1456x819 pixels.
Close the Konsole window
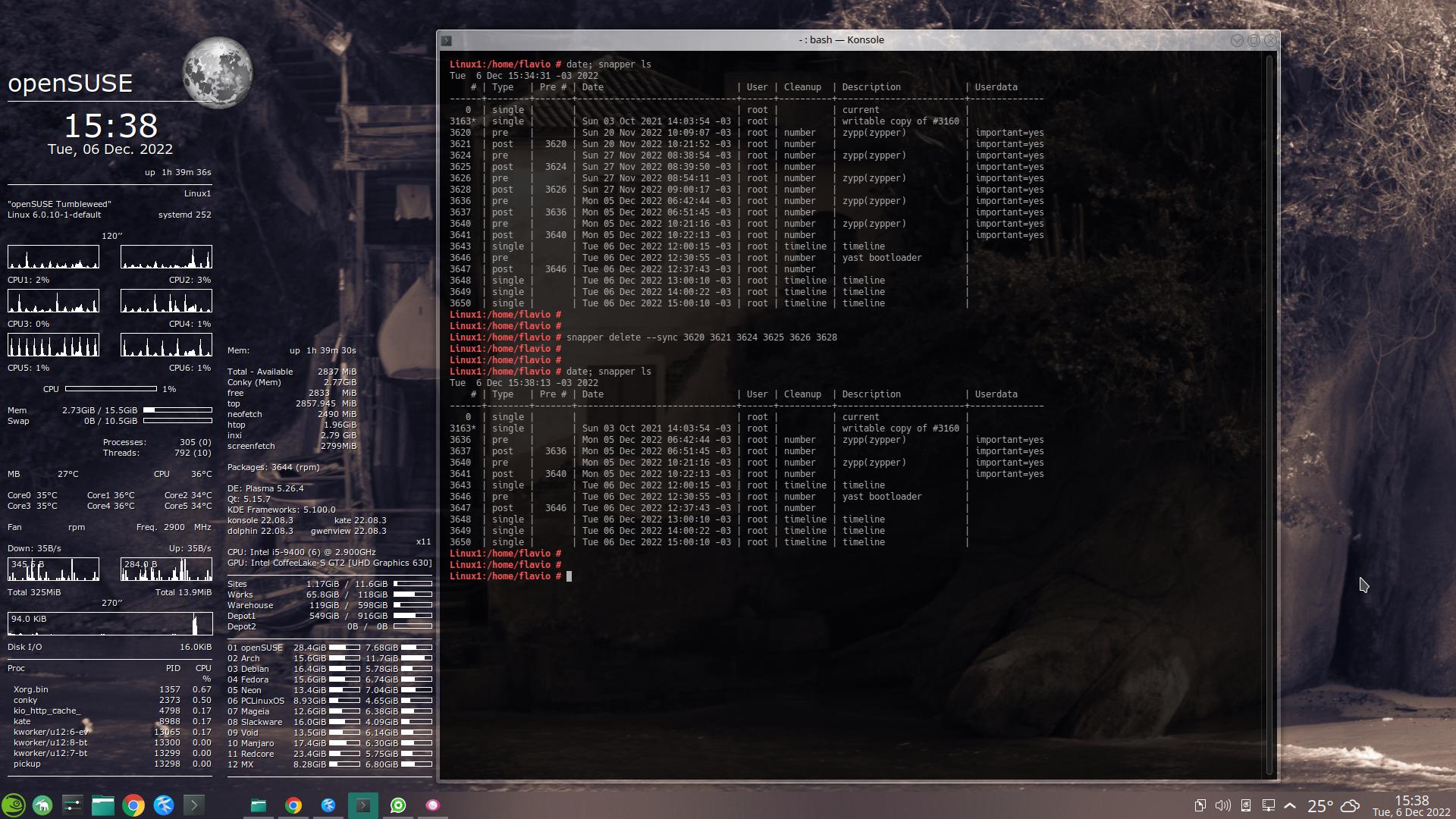tap(1271, 40)
